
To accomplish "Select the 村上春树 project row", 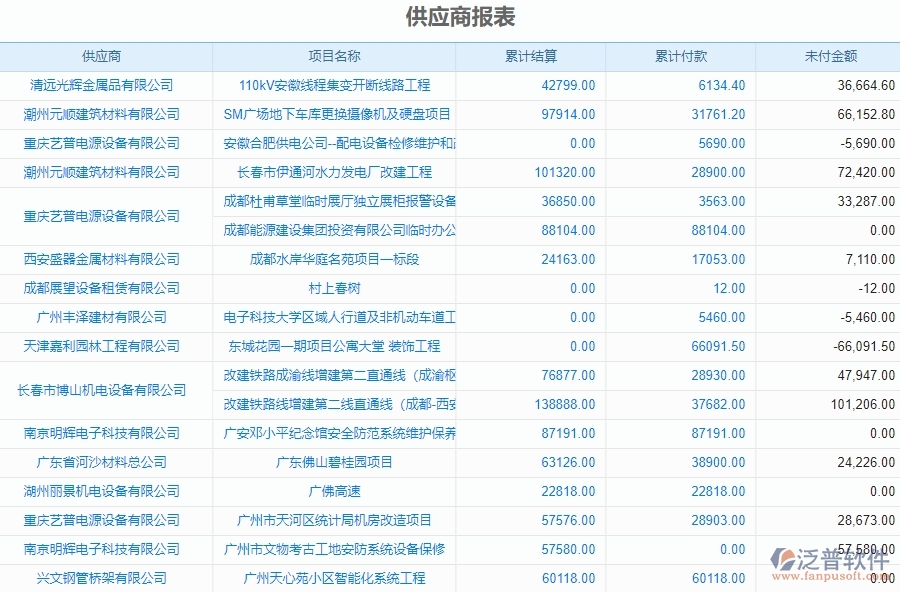I will point(335,288).
